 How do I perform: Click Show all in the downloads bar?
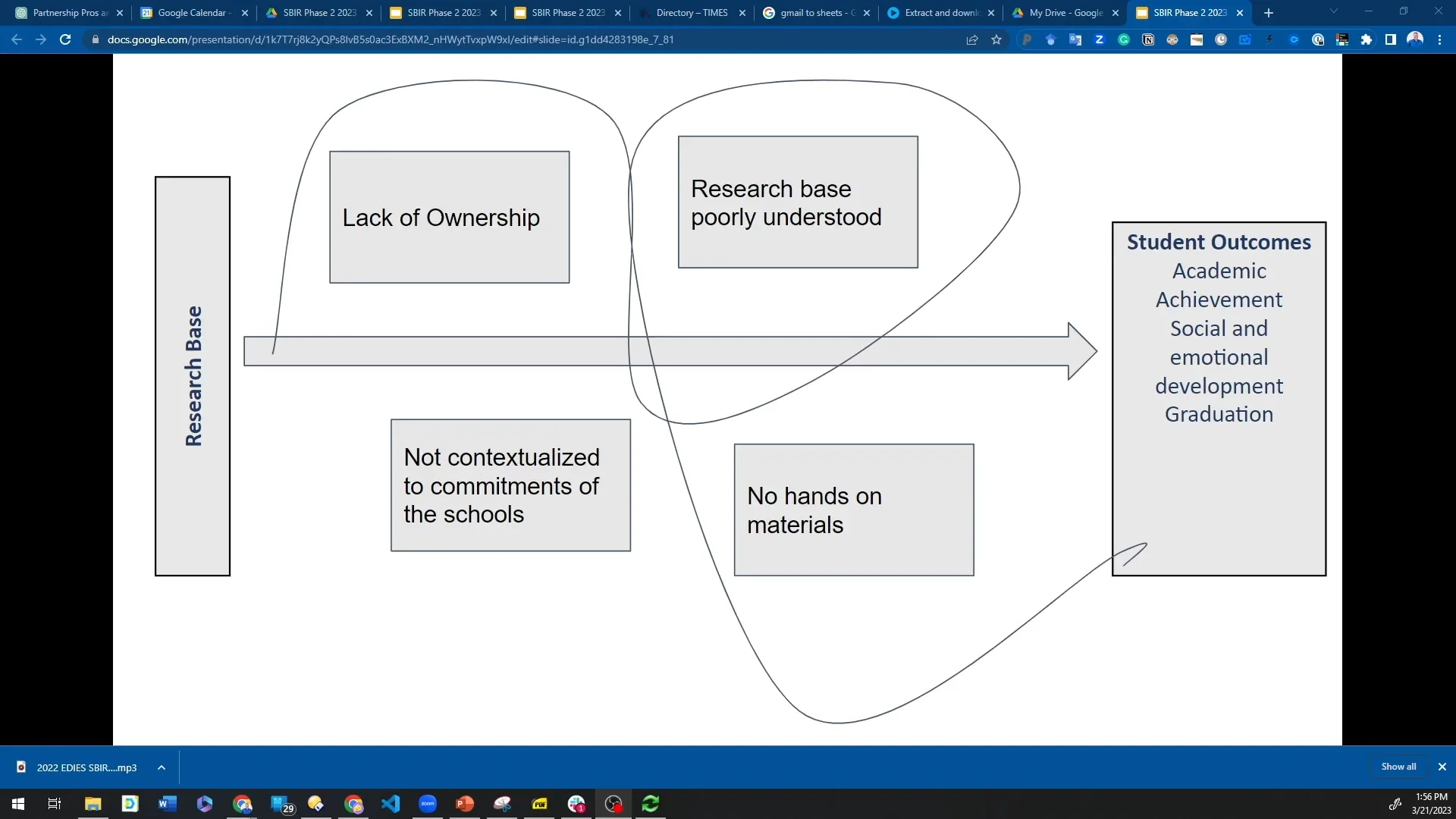pyautogui.click(x=1398, y=767)
